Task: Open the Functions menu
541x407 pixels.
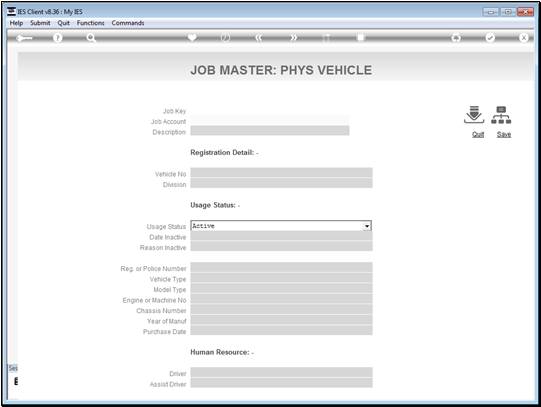Action: tap(90, 23)
